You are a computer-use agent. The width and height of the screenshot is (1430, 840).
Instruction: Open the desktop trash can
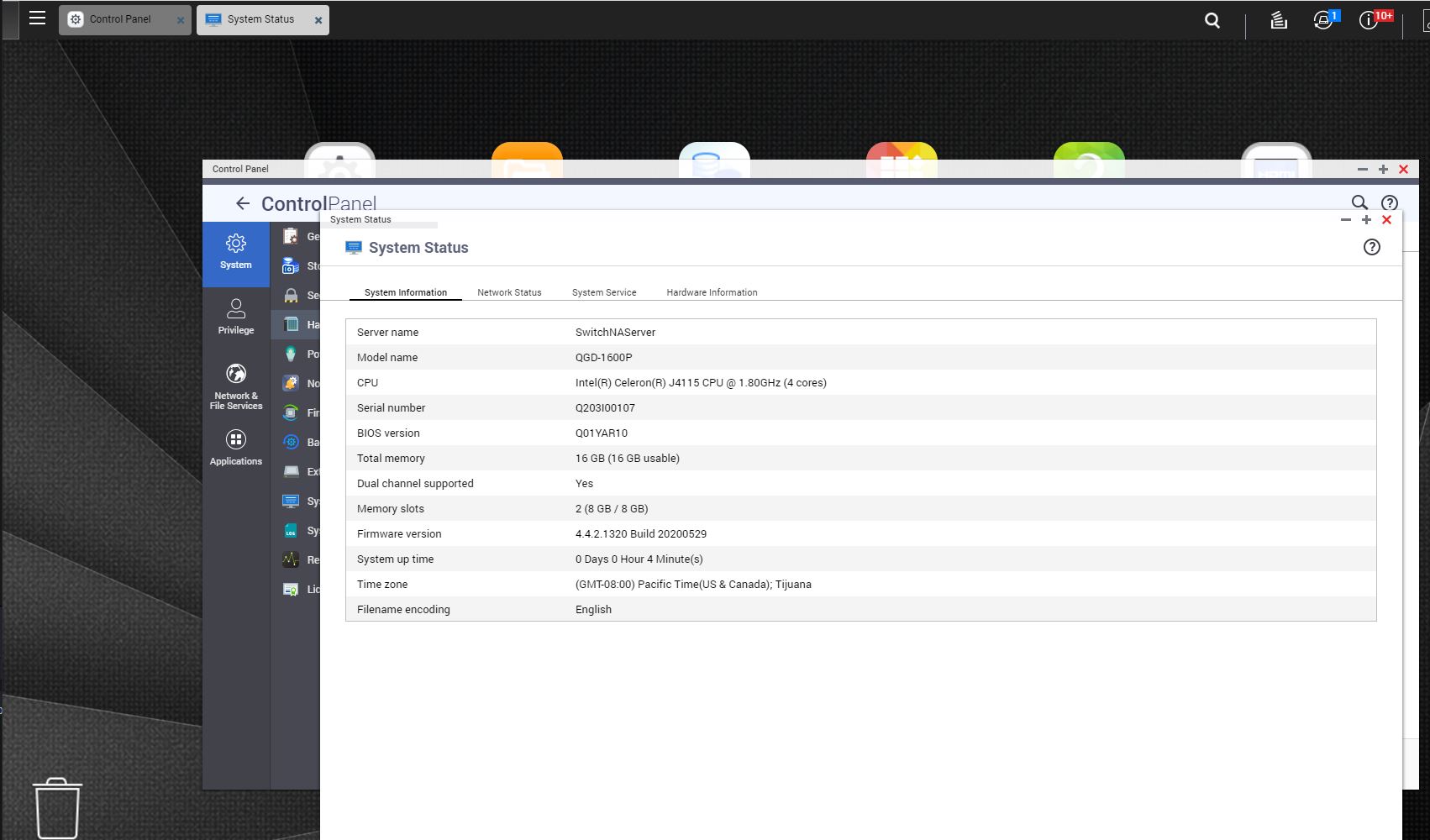(x=57, y=807)
